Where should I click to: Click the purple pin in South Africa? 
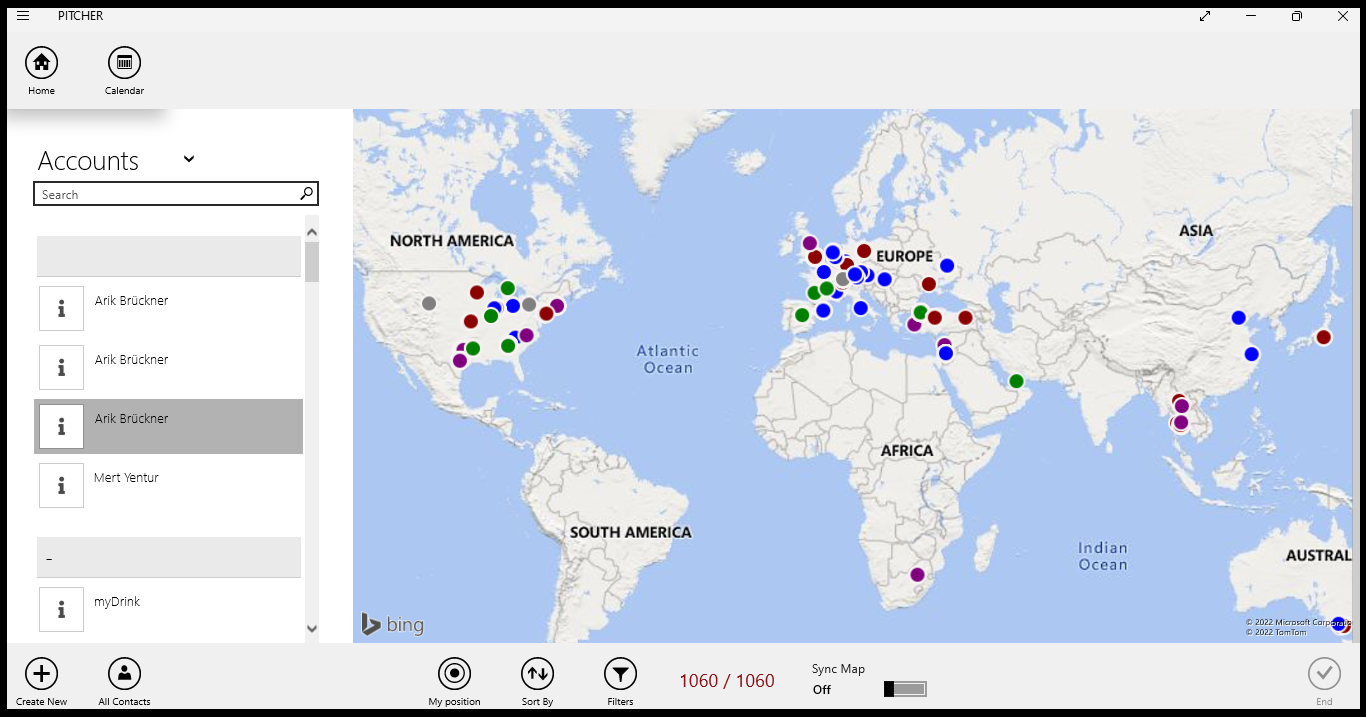click(x=917, y=574)
